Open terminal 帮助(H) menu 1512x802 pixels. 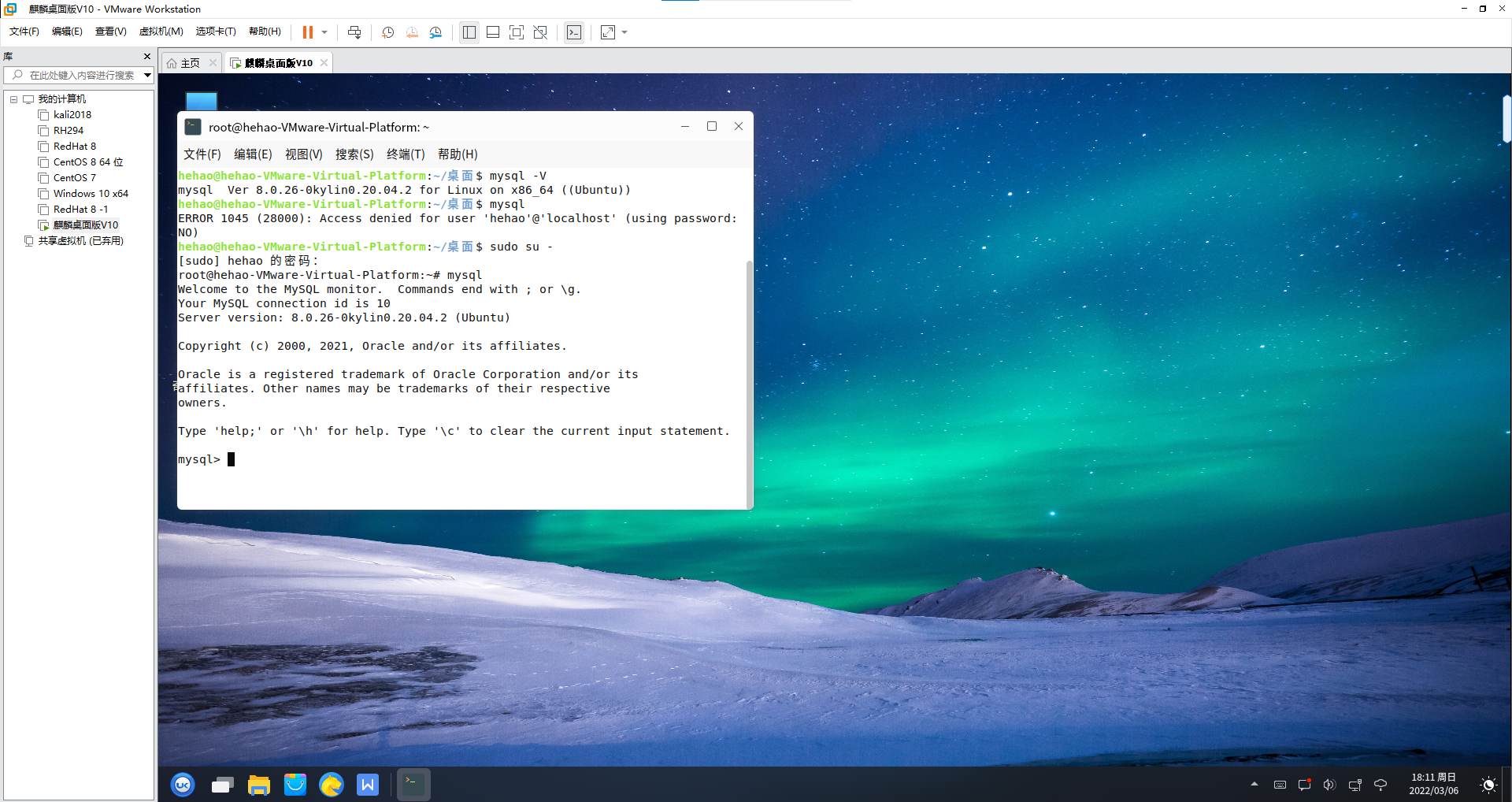point(458,154)
